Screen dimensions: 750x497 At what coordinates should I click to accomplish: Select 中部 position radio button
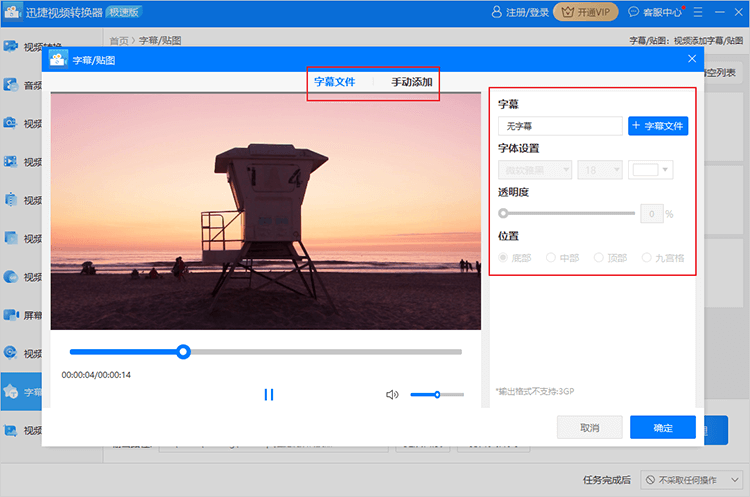point(551,258)
